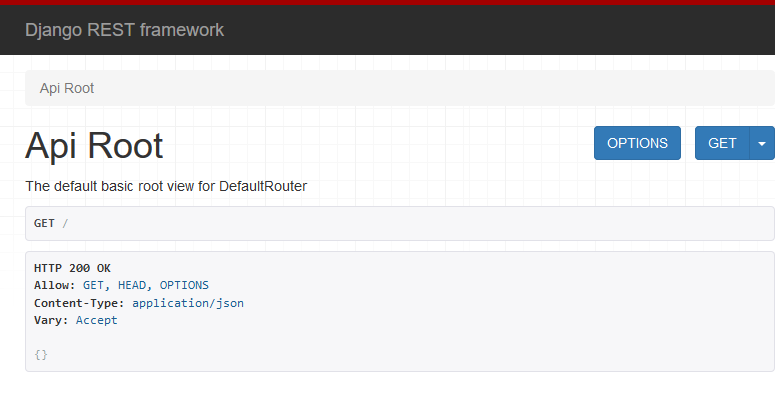Click the empty JSON braces in the response

click(41, 355)
